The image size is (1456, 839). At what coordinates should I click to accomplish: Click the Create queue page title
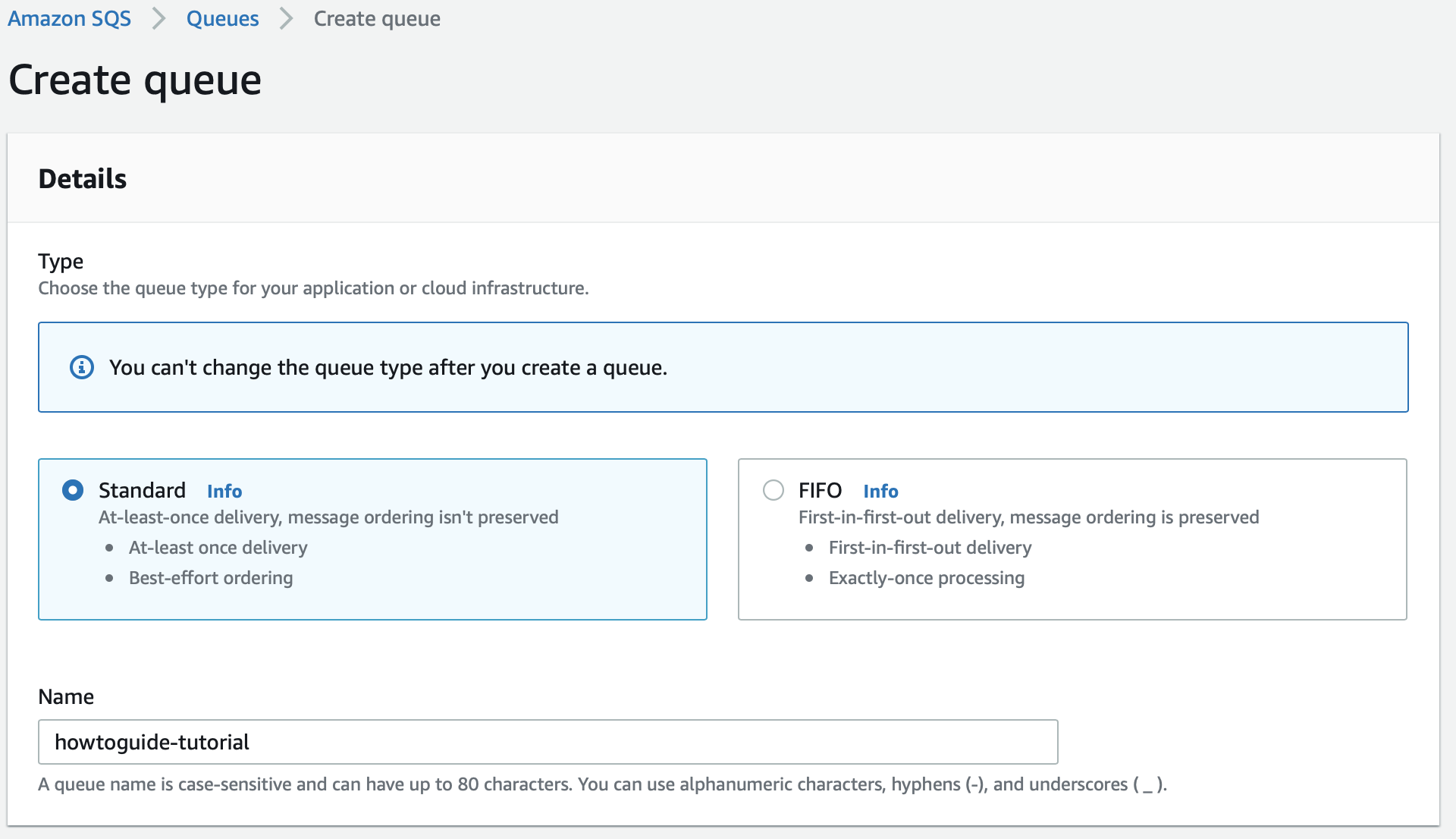click(134, 79)
